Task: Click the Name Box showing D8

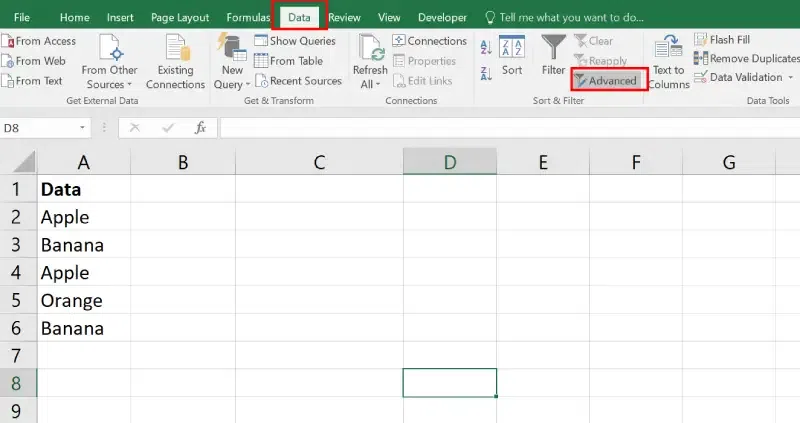Action: pos(38,128)
